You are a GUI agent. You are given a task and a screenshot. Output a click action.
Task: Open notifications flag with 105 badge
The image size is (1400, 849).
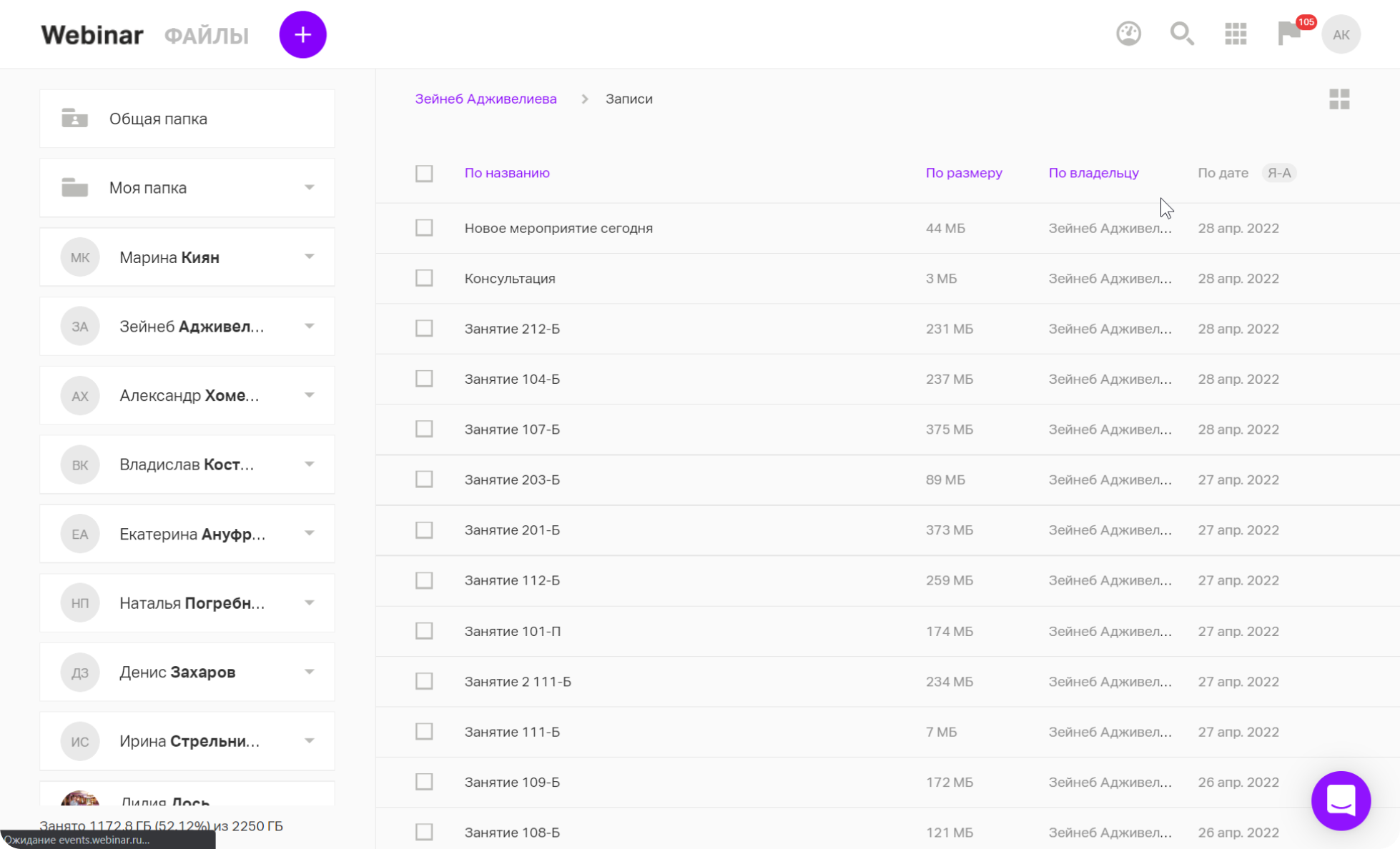click(1289, 34)
